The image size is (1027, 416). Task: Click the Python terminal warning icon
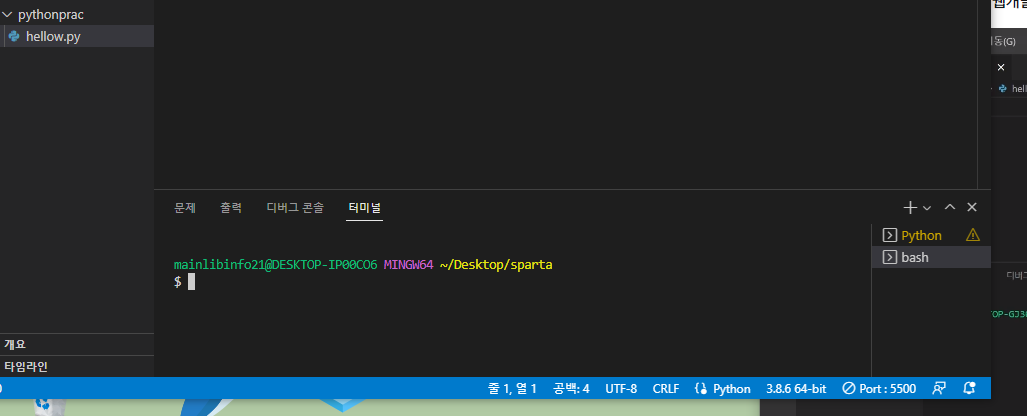tap(973, 235)
